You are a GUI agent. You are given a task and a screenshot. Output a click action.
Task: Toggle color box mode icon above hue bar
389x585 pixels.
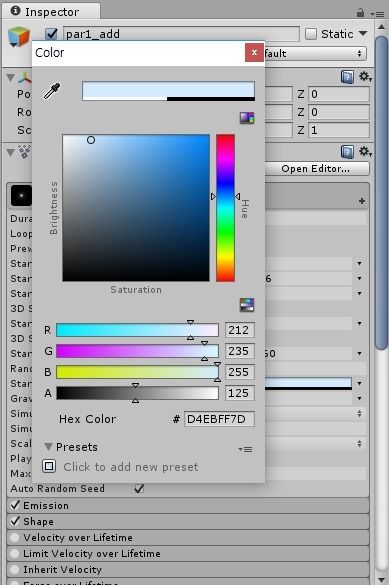(247, 118)
